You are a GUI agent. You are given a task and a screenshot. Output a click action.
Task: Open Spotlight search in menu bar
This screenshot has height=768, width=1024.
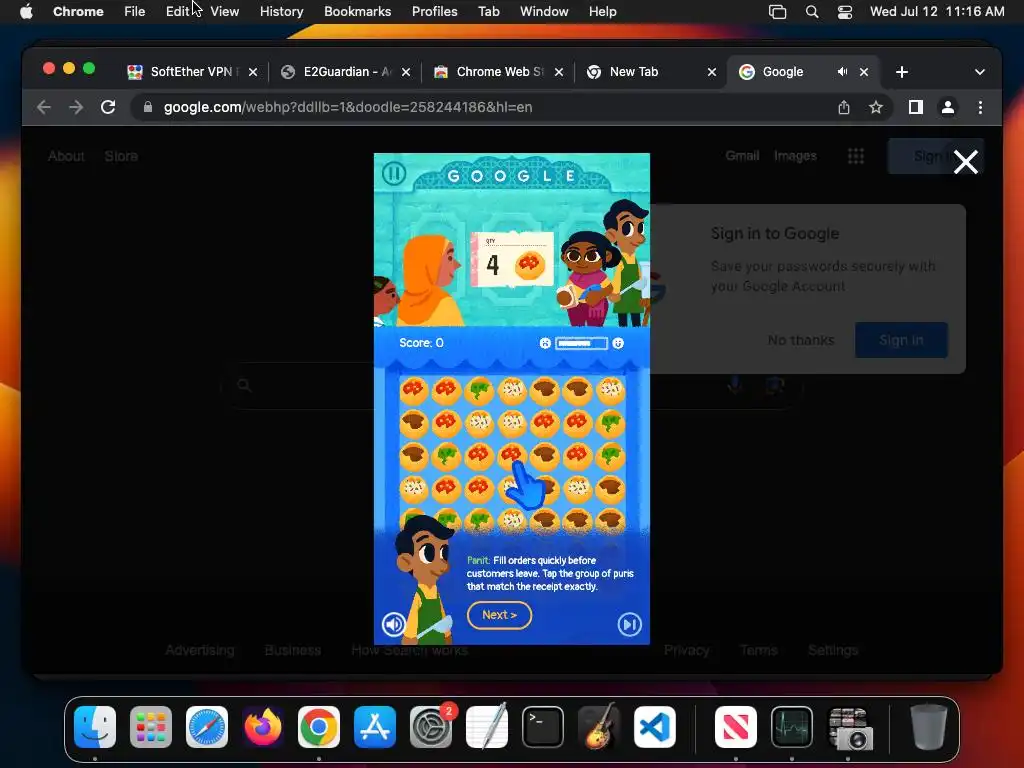(812, 12)
